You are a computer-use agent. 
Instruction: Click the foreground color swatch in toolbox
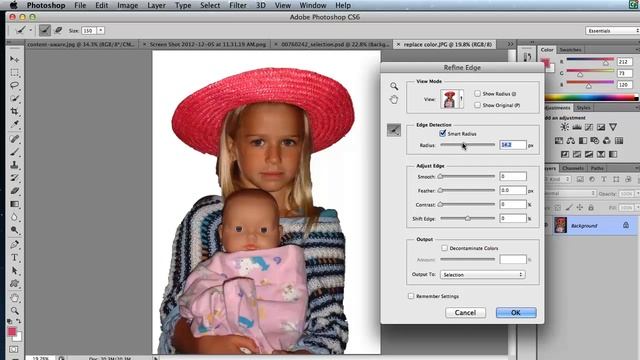tap(12, 331)
